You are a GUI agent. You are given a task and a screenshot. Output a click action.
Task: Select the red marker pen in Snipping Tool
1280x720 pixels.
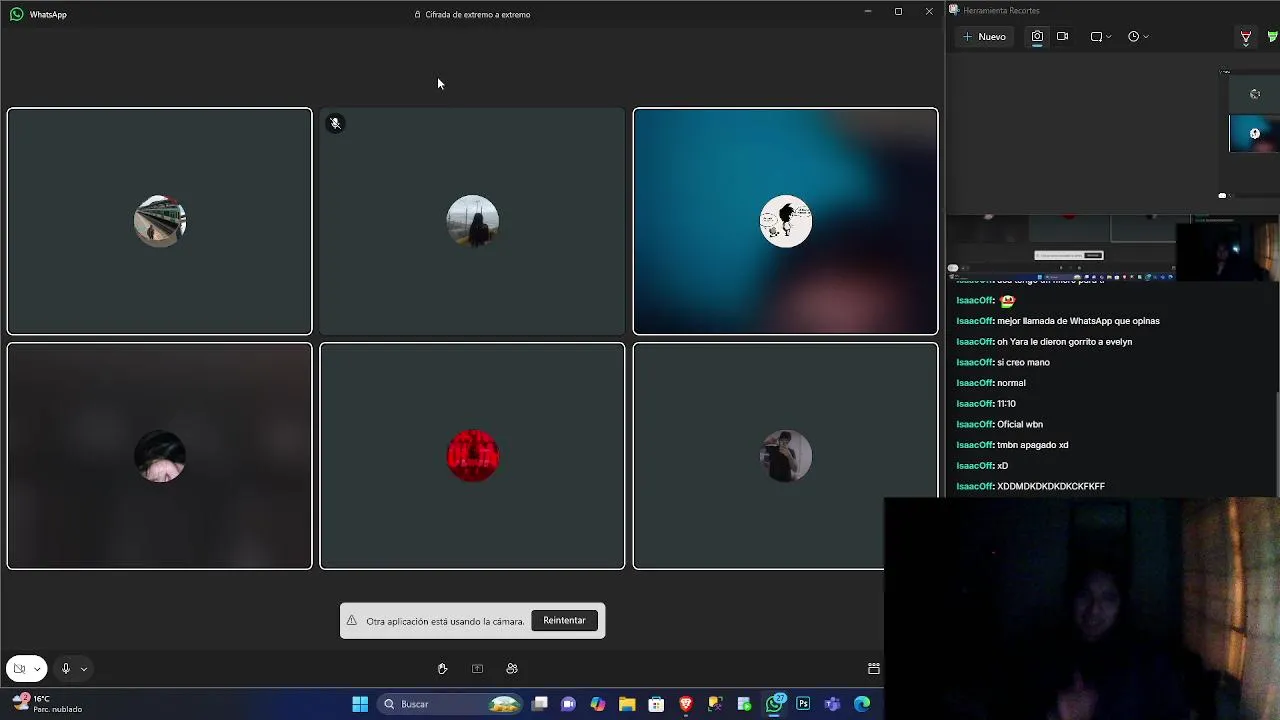[1246, 37]
